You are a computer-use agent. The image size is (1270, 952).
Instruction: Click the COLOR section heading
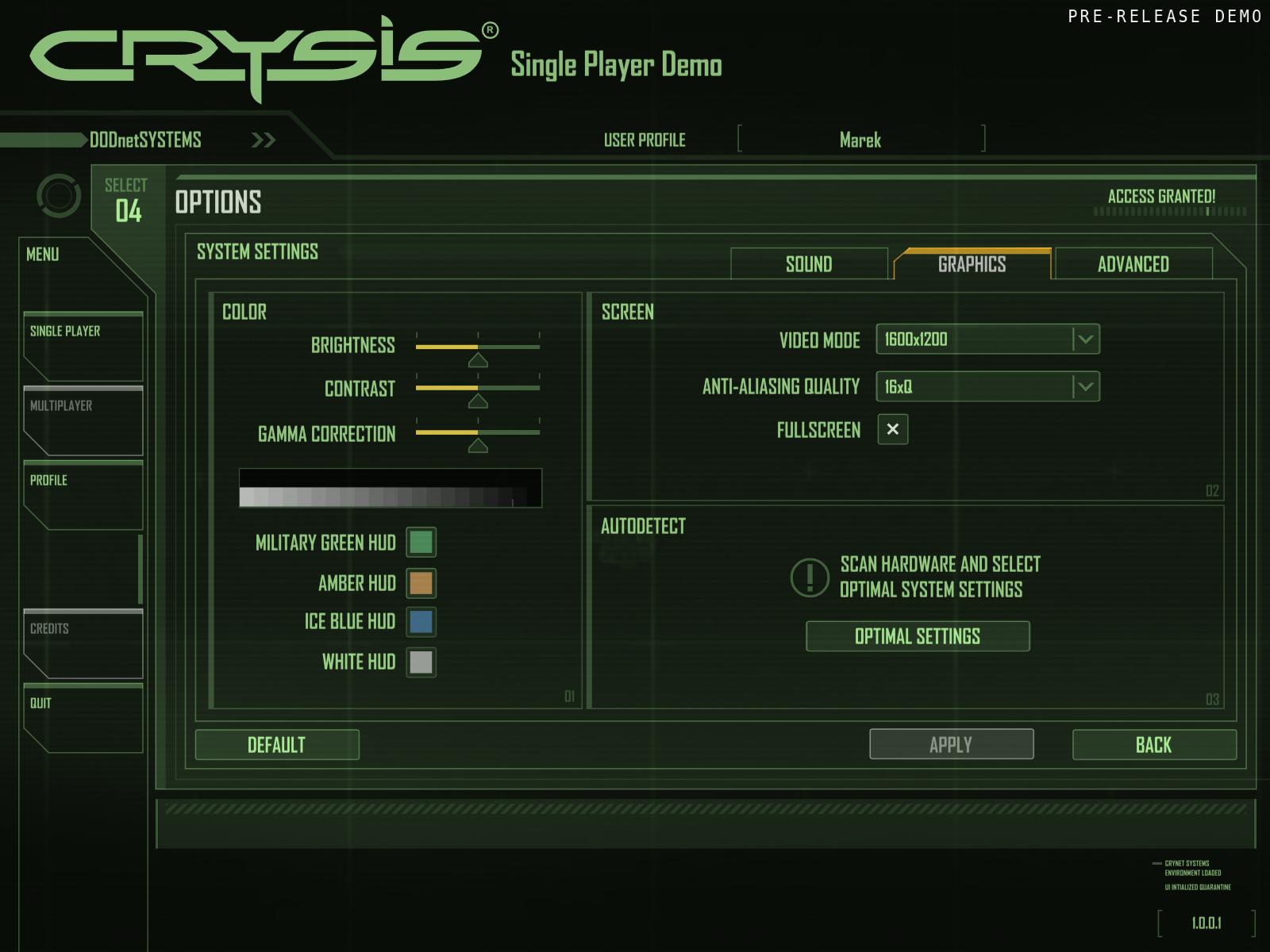point(244,312)
